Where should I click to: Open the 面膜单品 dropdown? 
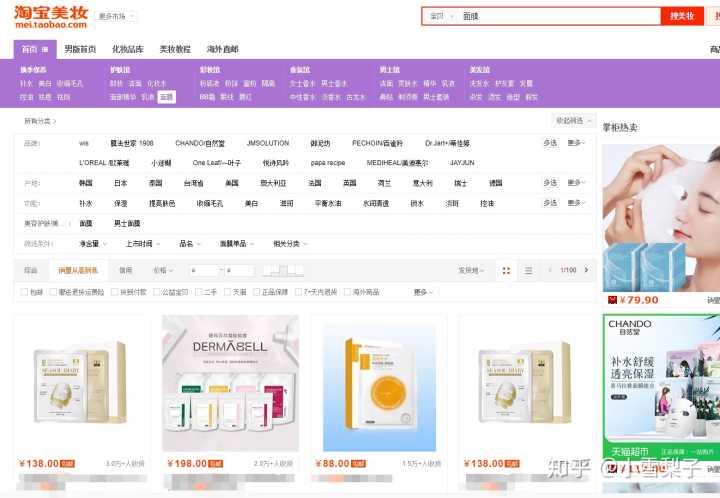point(236,244)
